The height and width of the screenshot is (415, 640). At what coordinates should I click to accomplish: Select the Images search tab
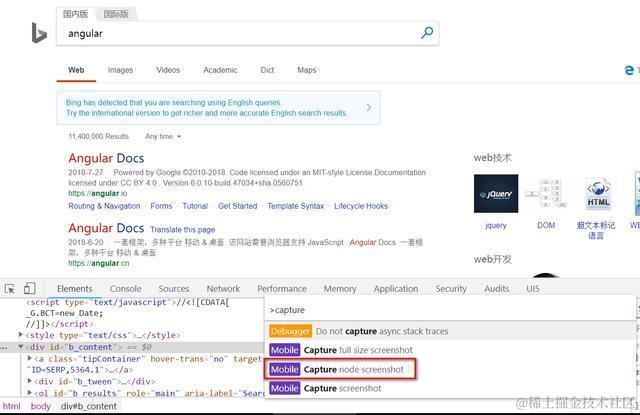120,70
